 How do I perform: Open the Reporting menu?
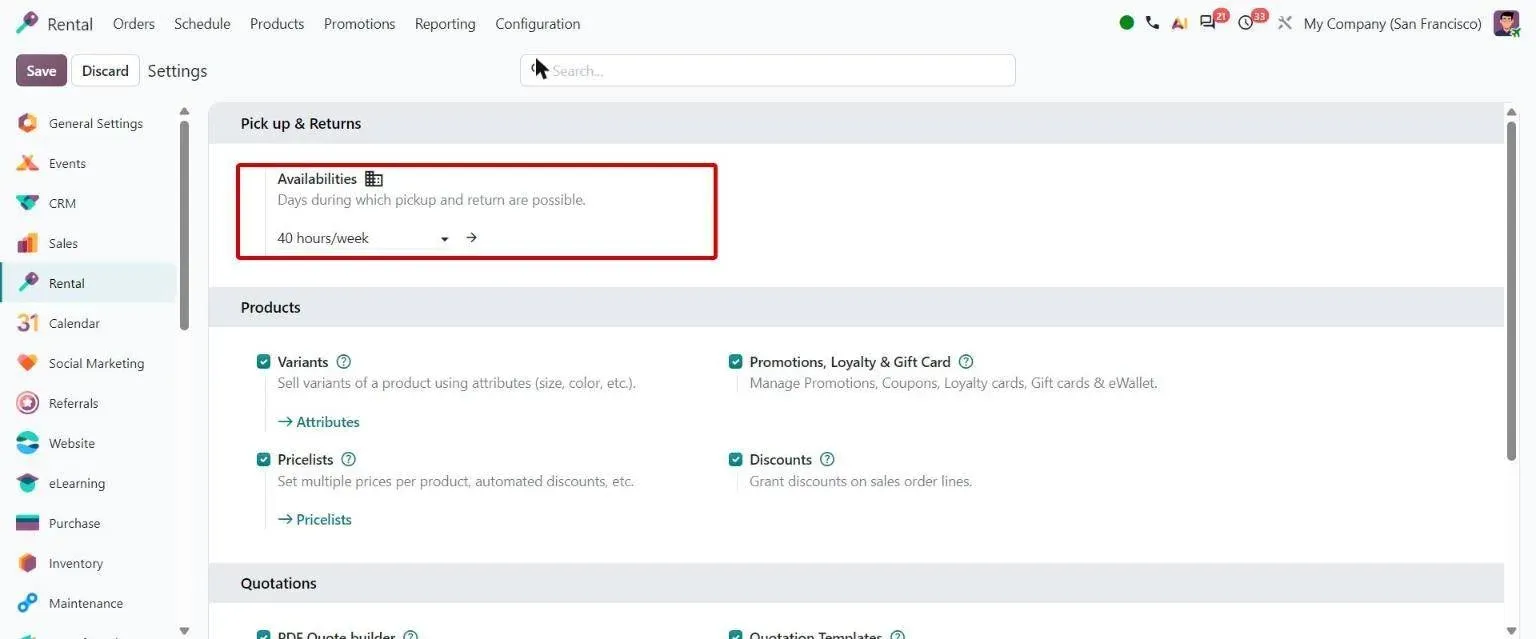(x=445, y=23)
